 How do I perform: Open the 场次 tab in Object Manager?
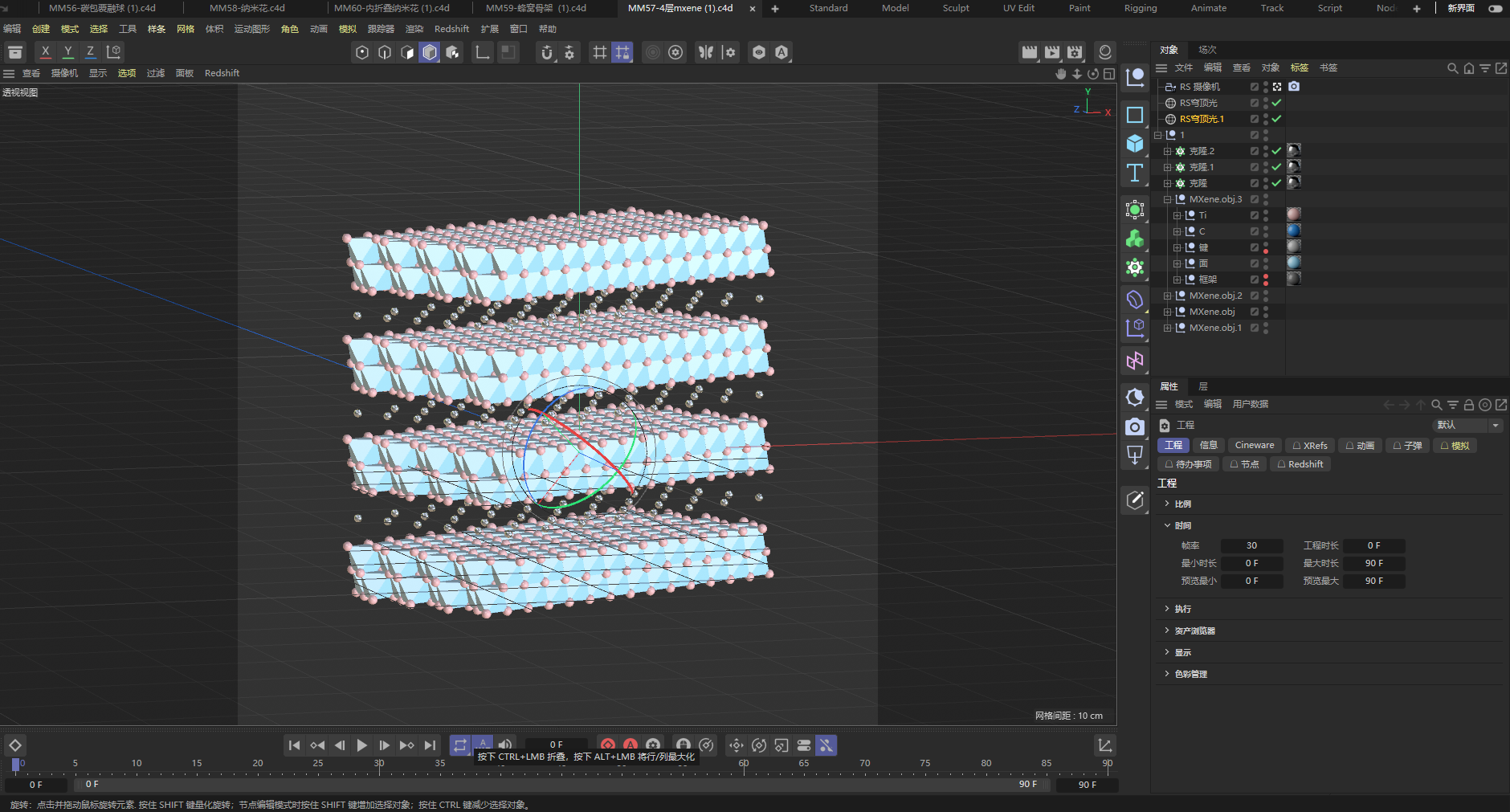point(1207,50)
